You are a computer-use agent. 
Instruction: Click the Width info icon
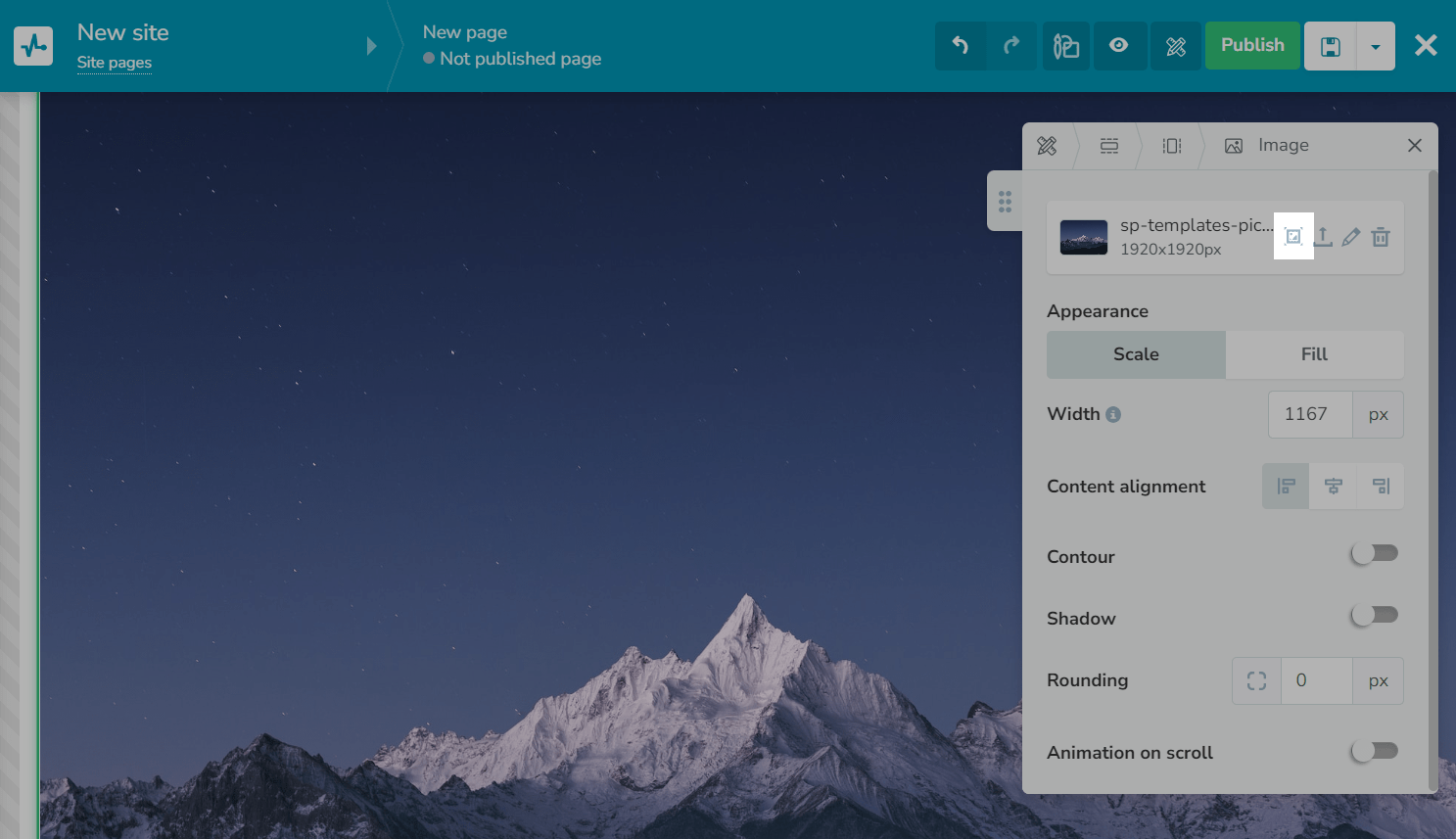click(x=1113, y=415)
